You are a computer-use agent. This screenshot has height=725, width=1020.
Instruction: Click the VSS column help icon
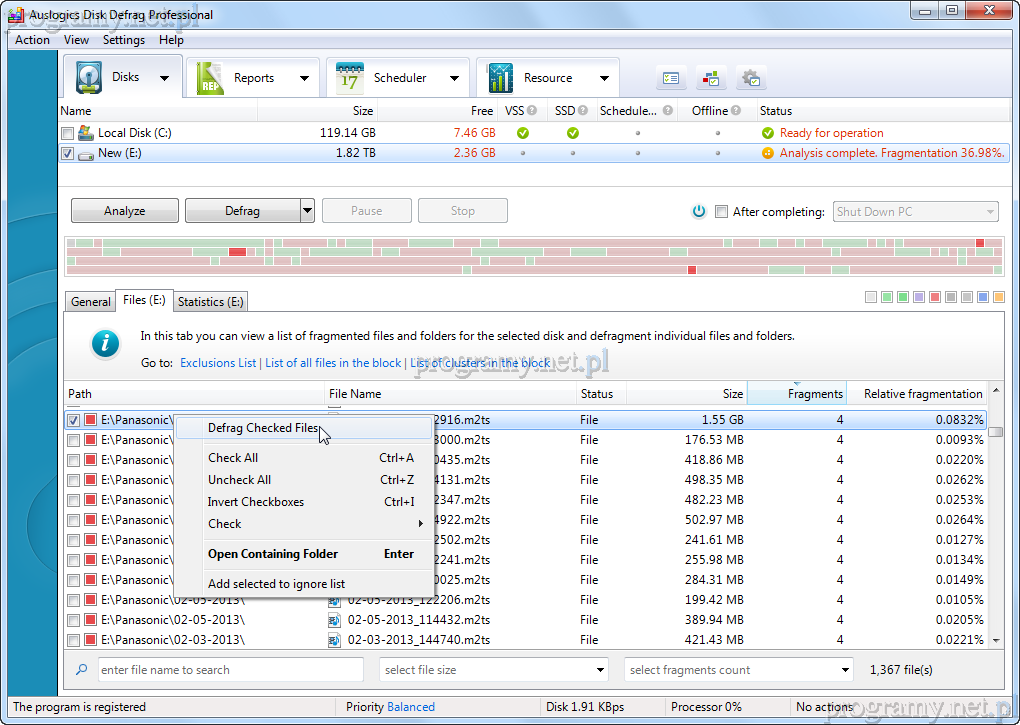[532, 111]
